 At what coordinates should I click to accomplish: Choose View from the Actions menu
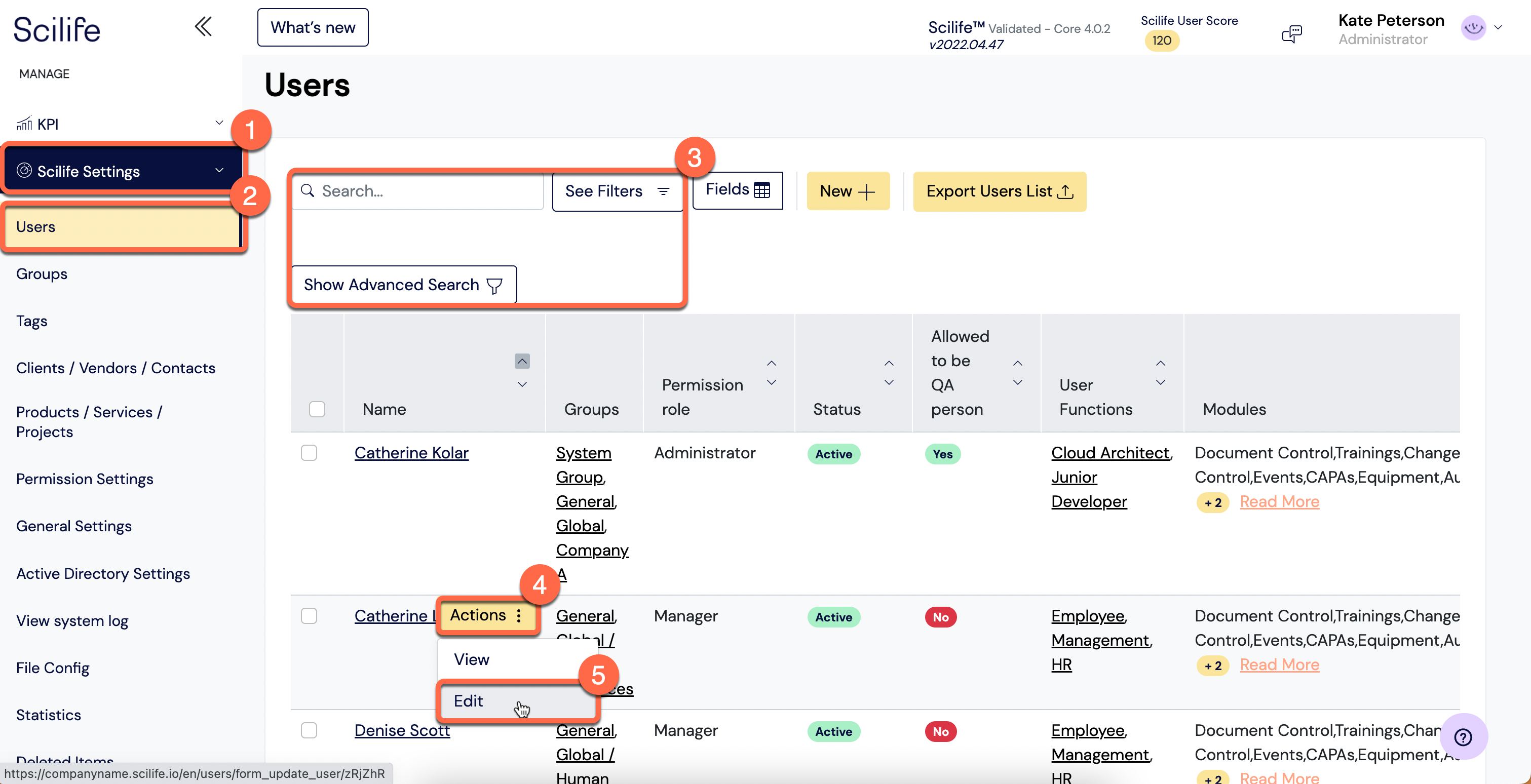pyautogui.click(x=471, y=659)
